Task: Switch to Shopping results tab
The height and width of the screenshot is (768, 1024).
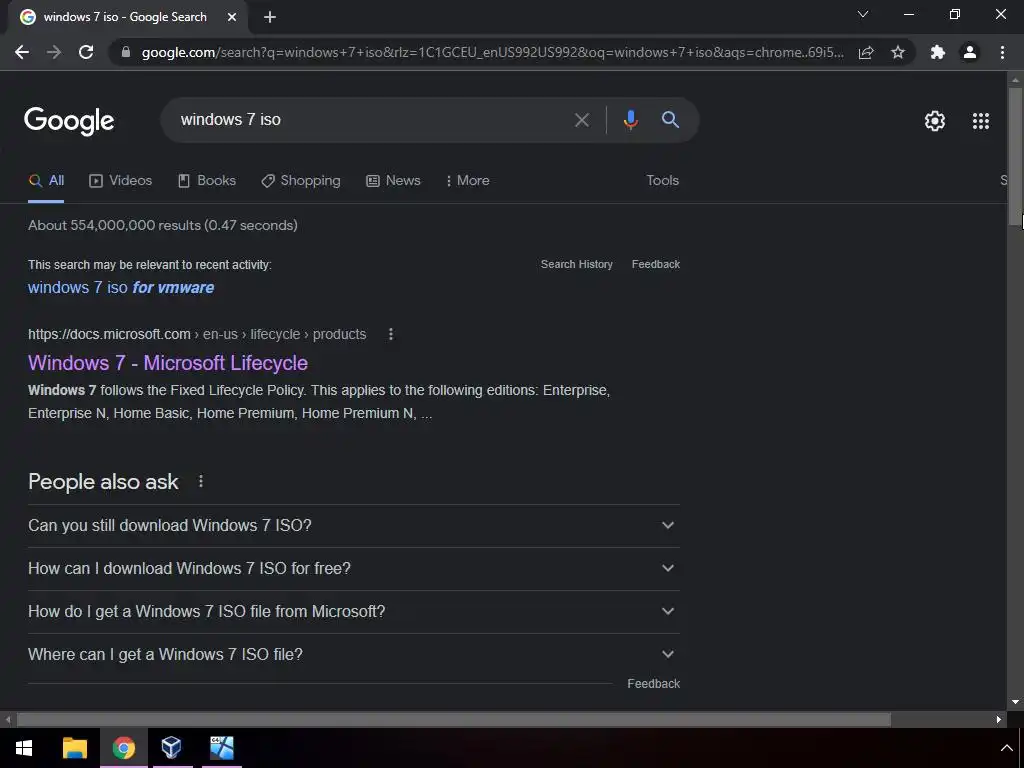Action: 301,181
